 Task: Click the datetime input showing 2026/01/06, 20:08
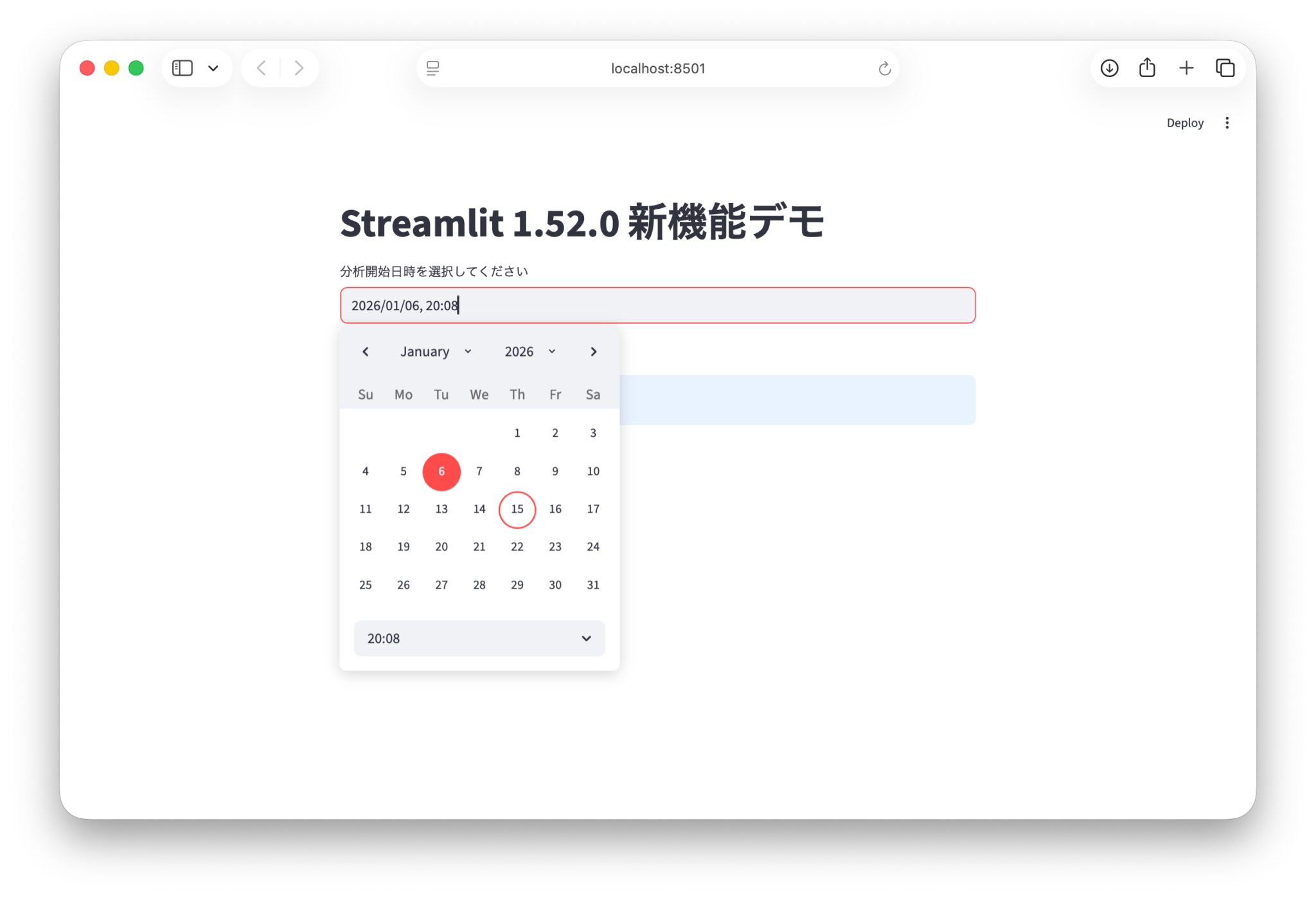tap(657, 305)
